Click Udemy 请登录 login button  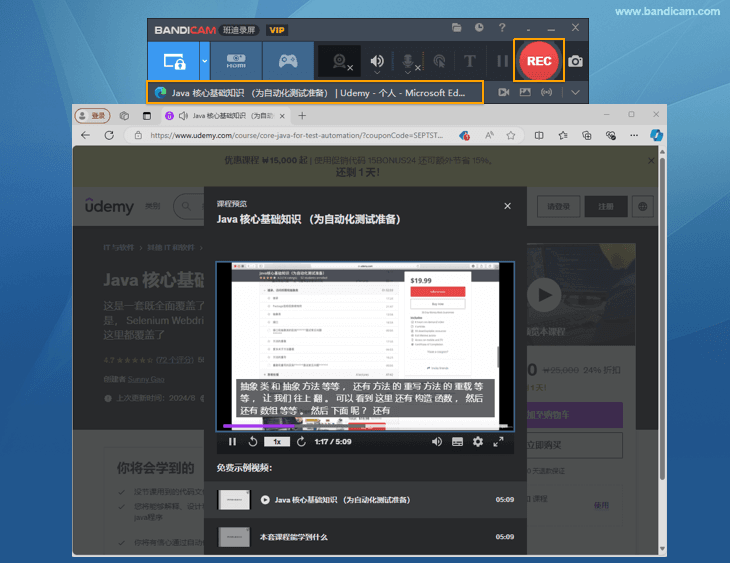click(x=558, y=206)
